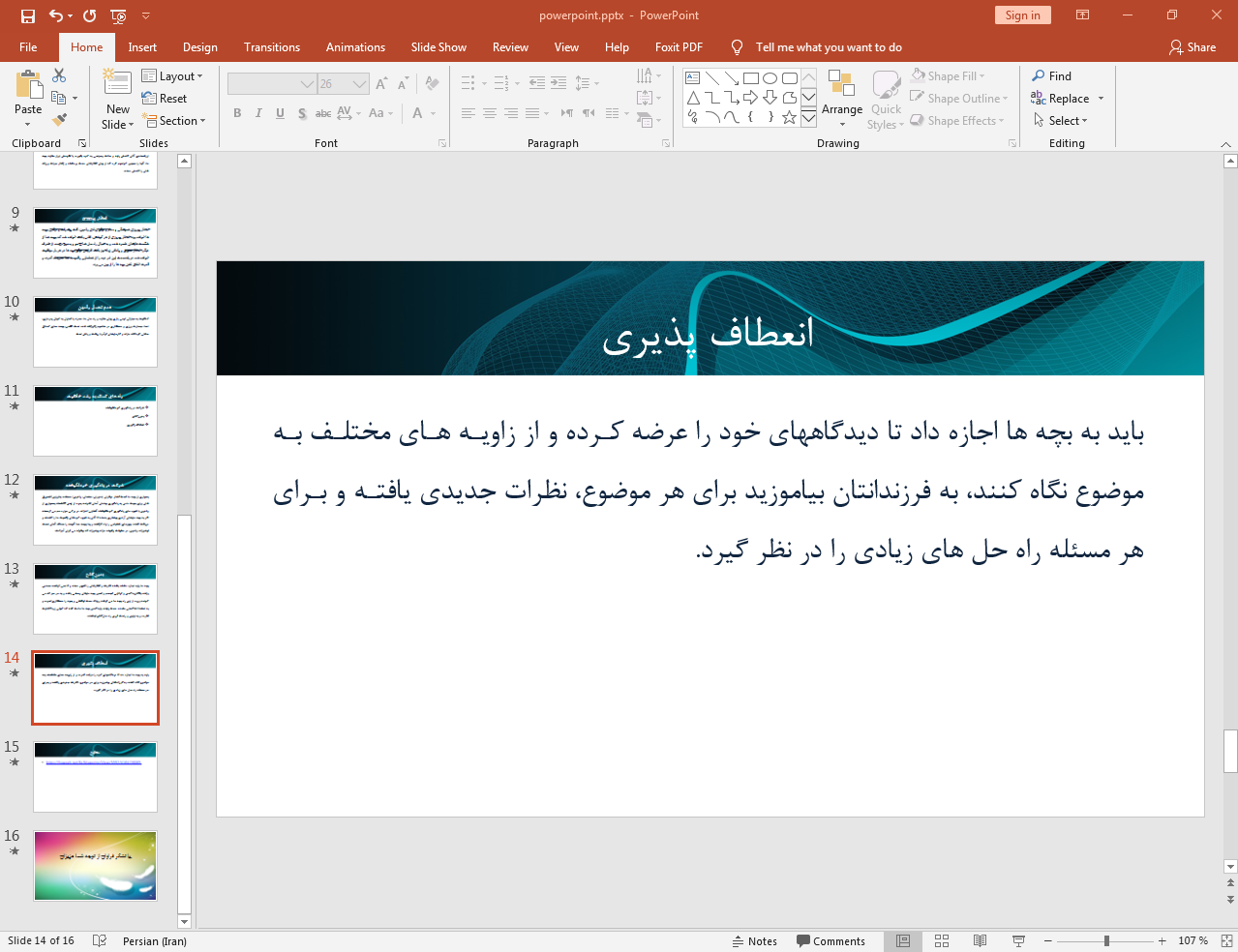Click the Sign in button

[x=1022, y=15]
